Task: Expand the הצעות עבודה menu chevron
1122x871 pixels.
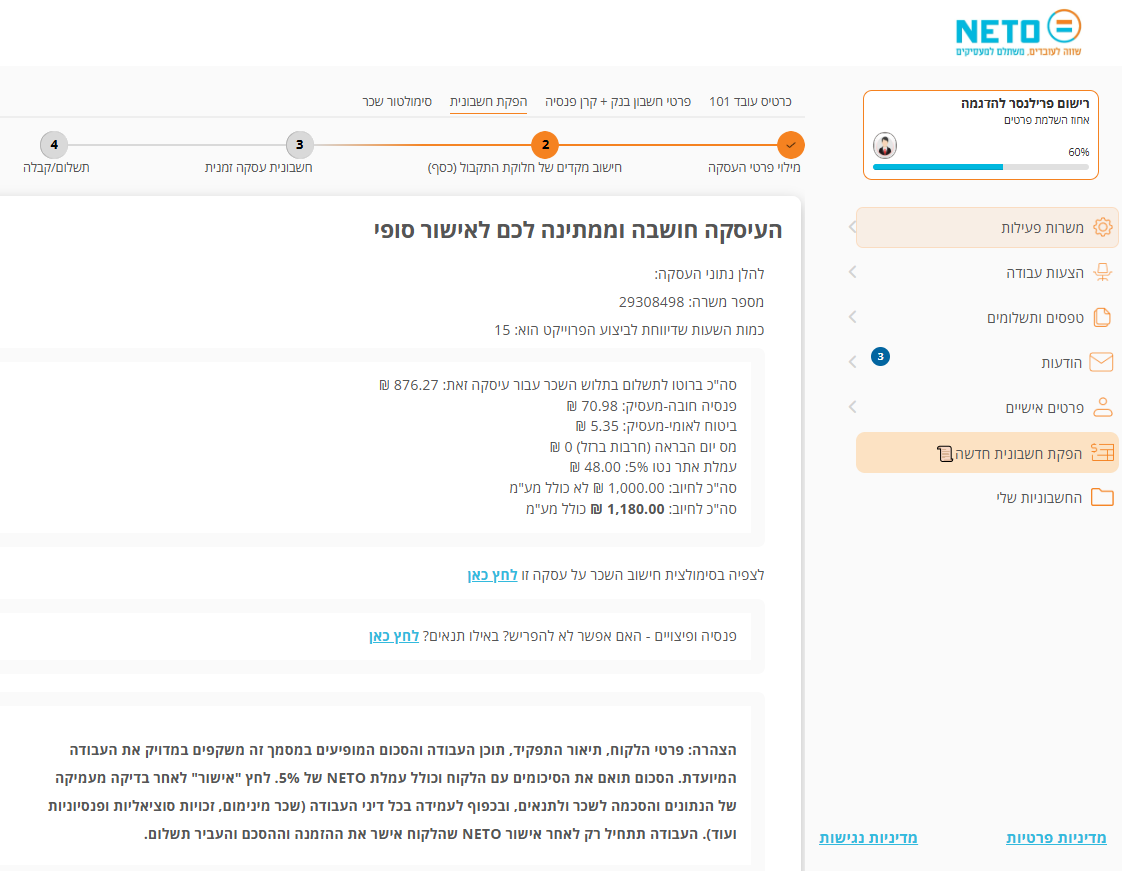Action: (852, 272)
